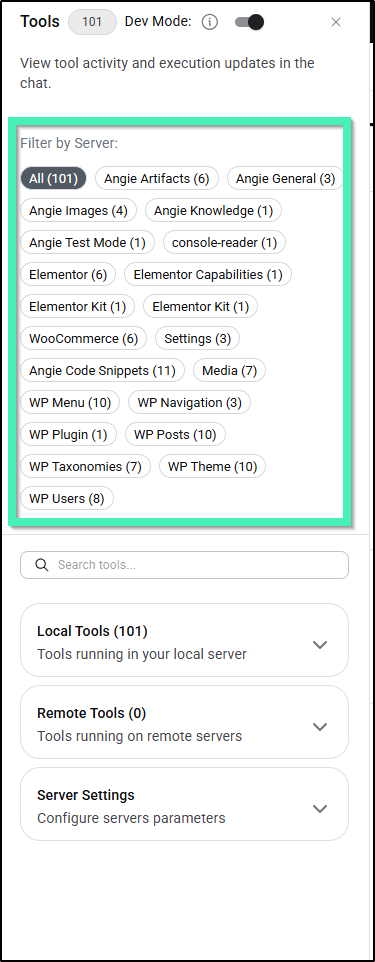Expand the Server Settings section

pyautogui.click(x=184, y=804)
